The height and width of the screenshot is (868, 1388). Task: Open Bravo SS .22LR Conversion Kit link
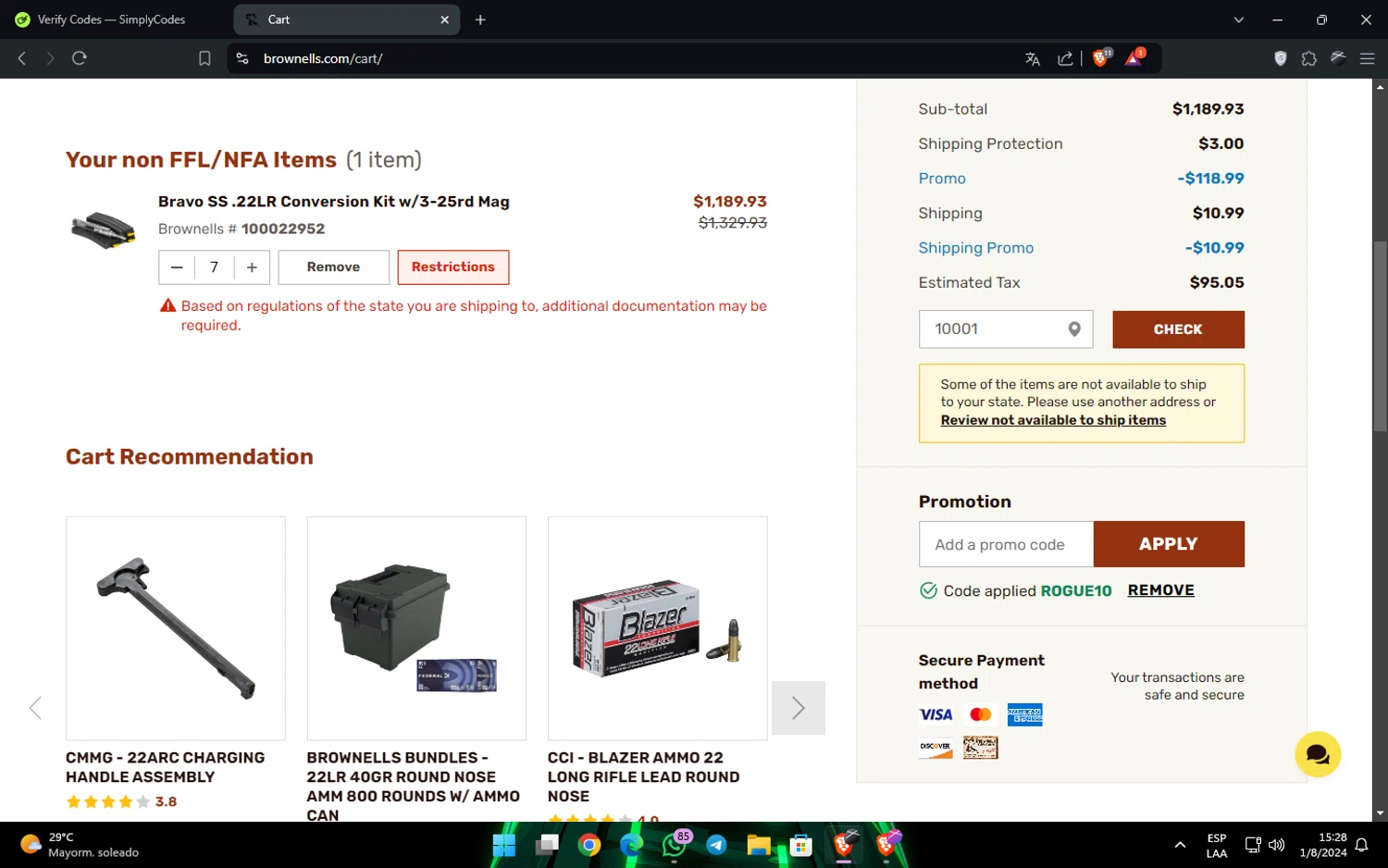(x=334, y=202)
